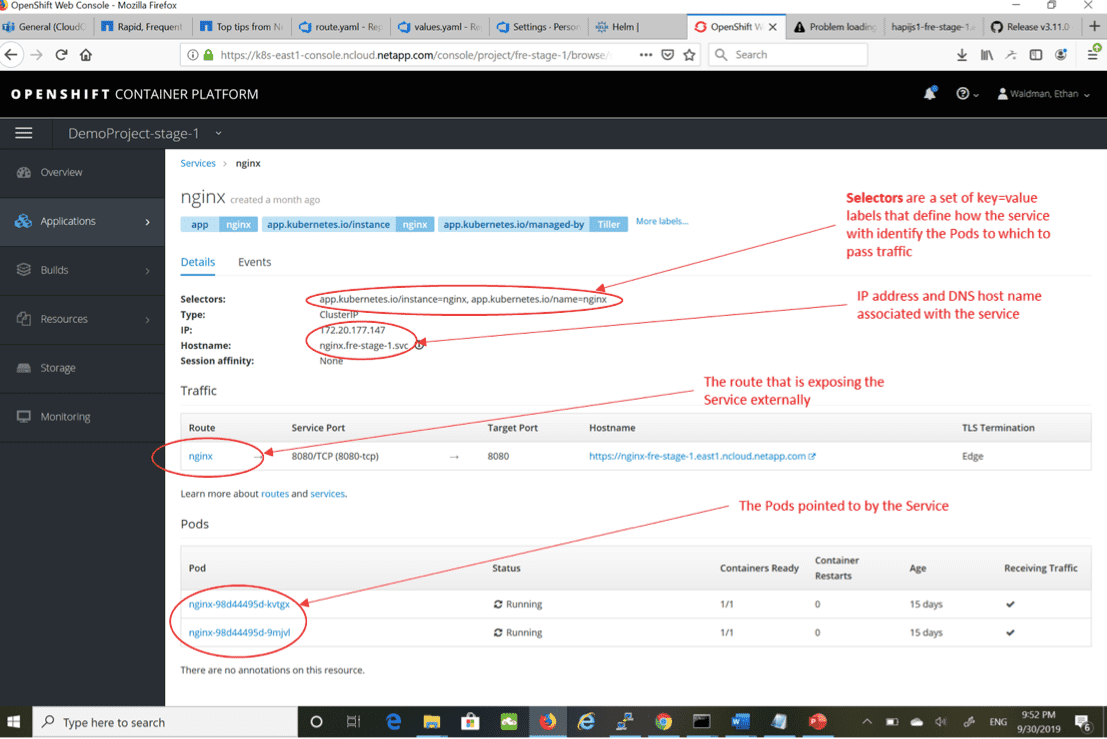Click the Firefox page reload icon
Viewport: 1107px width, 739px height.
pyautogui.click(x=61, y=55)
